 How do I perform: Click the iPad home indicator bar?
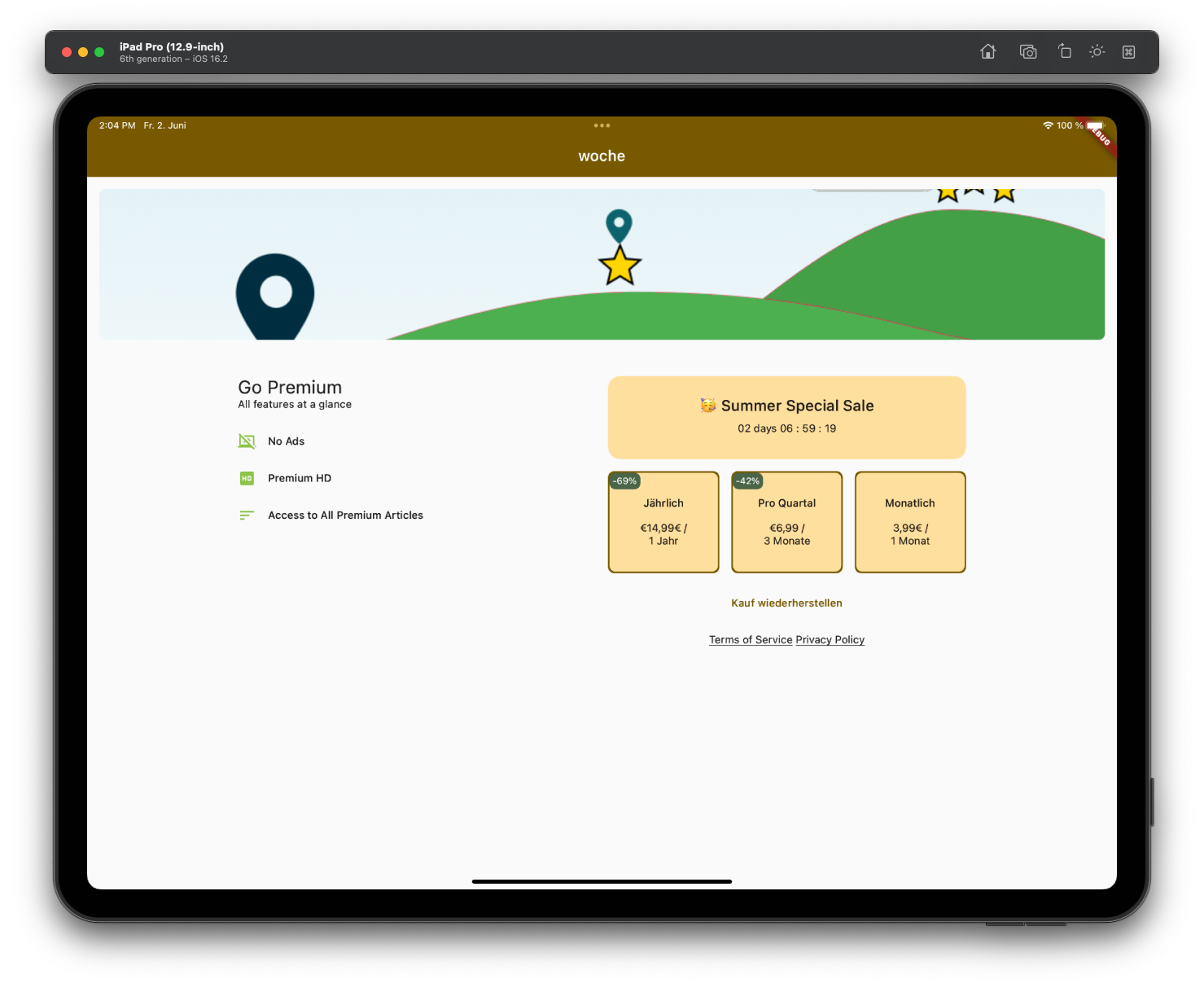pos(602,881)
